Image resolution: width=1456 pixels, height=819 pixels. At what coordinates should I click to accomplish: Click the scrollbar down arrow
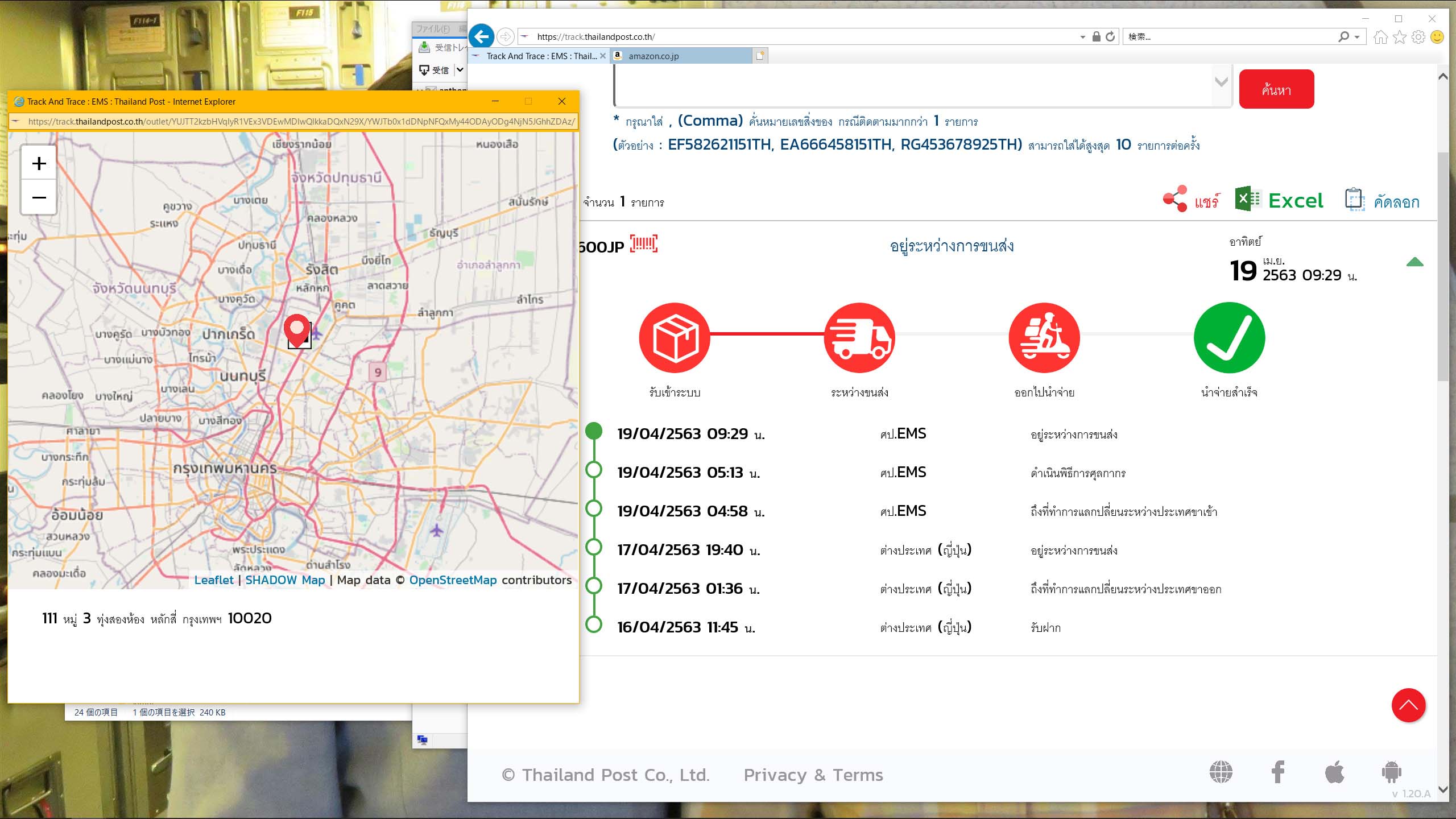1443,789
